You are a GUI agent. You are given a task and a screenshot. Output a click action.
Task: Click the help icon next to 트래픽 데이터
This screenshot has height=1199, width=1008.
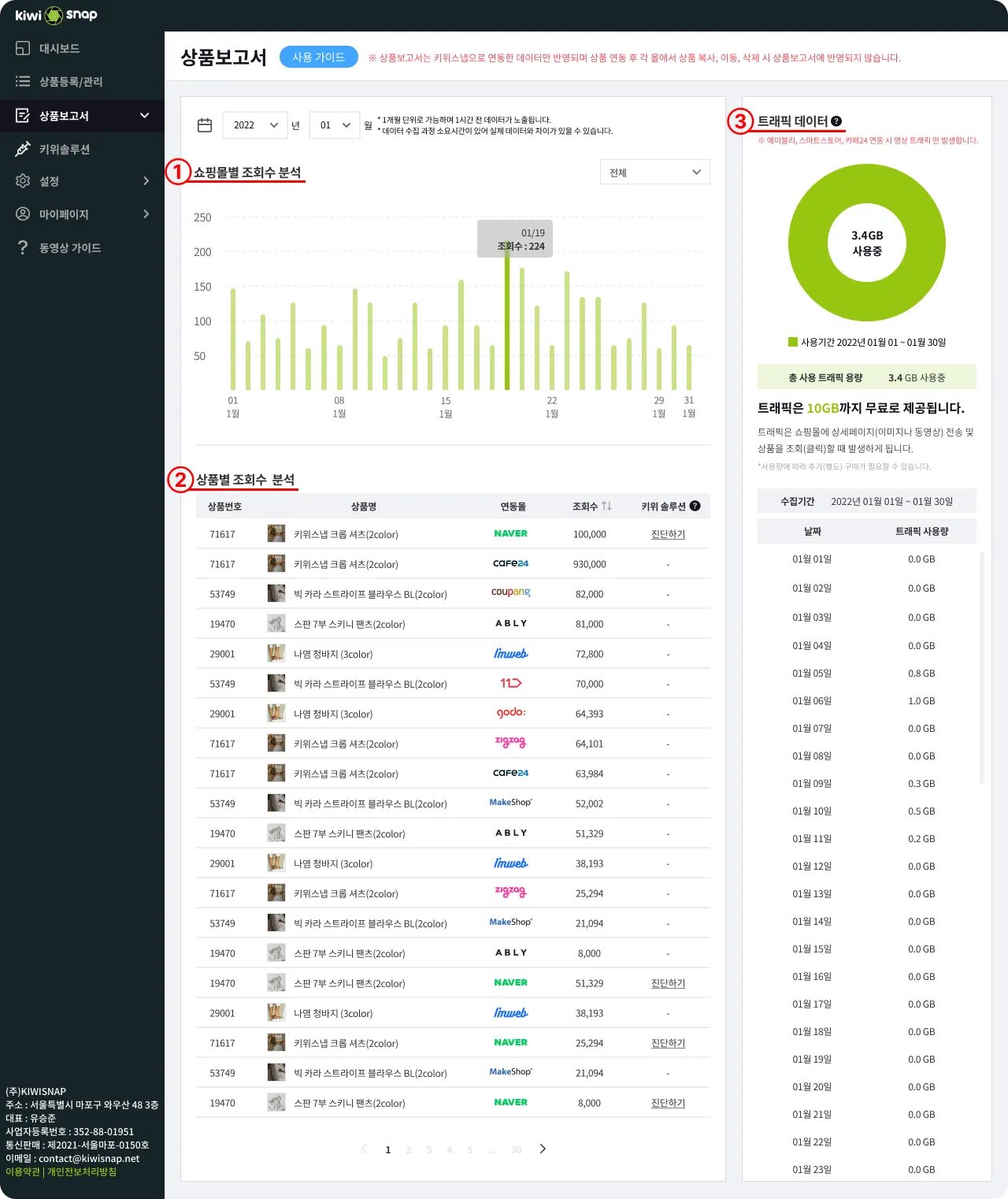tap(836, 121)
